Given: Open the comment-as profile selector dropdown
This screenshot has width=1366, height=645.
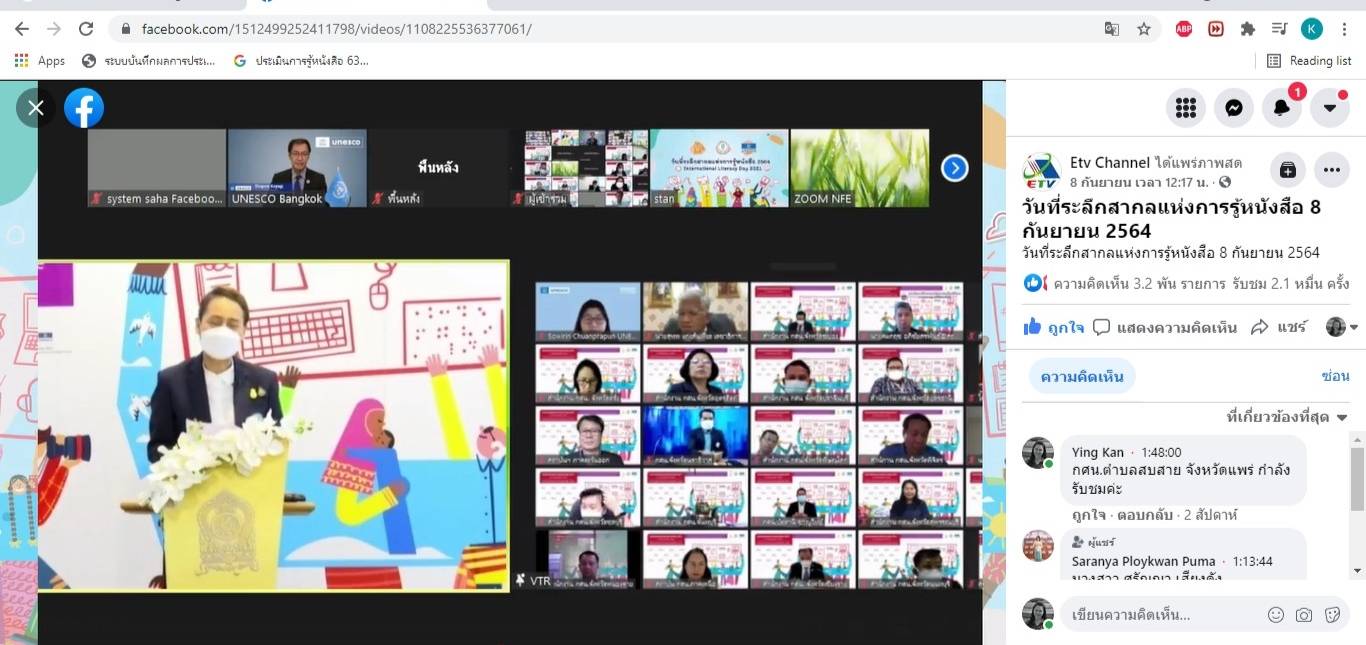Looking at the screenshot, I should [1342, 327].
